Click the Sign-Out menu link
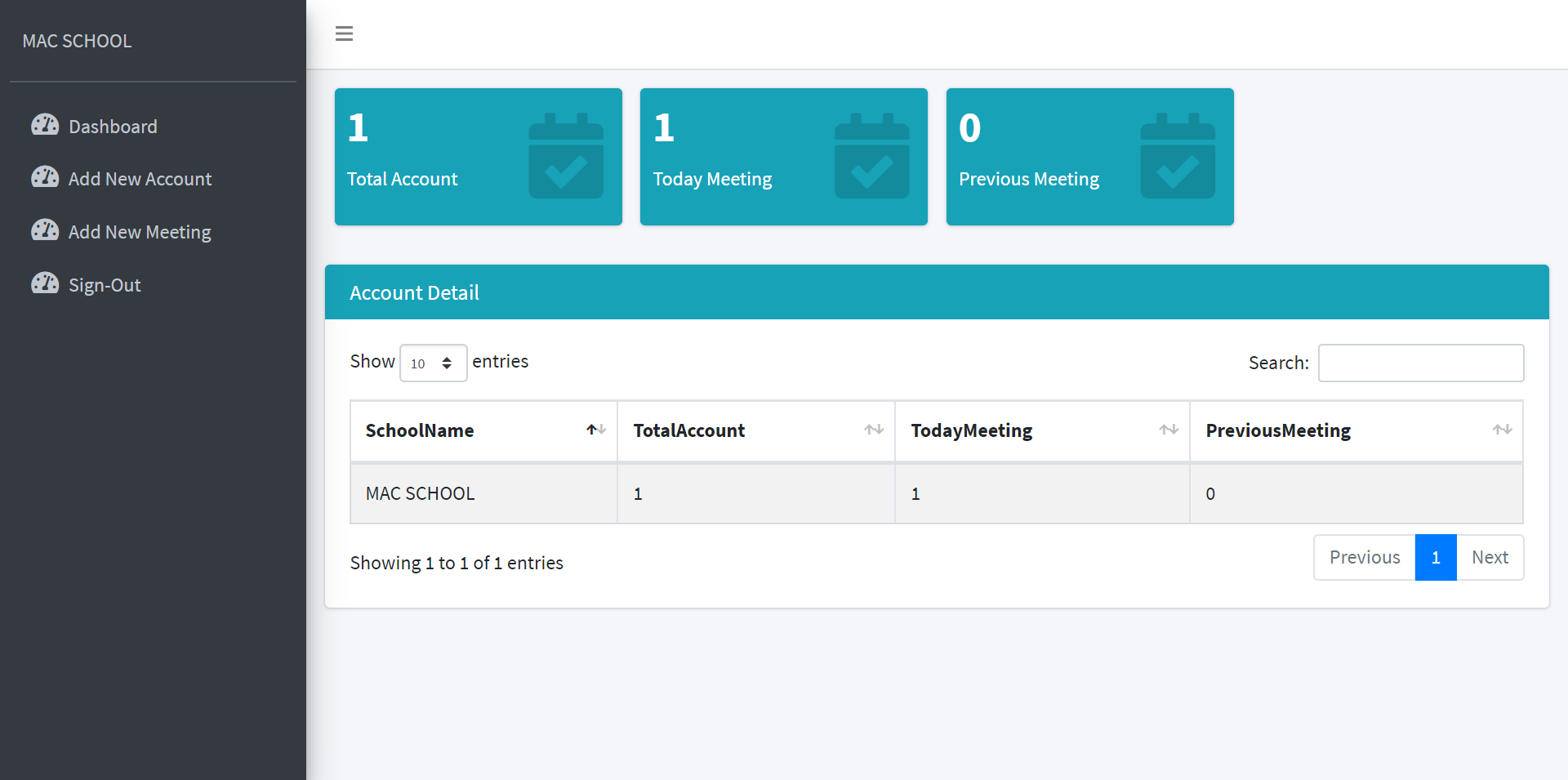This screenshot has height=780, width=1568. 105,285
